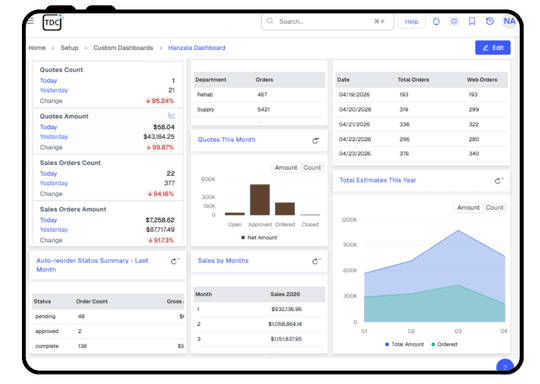
Task: Click the Sales 2026 column header
Action: tap(285, 294)
